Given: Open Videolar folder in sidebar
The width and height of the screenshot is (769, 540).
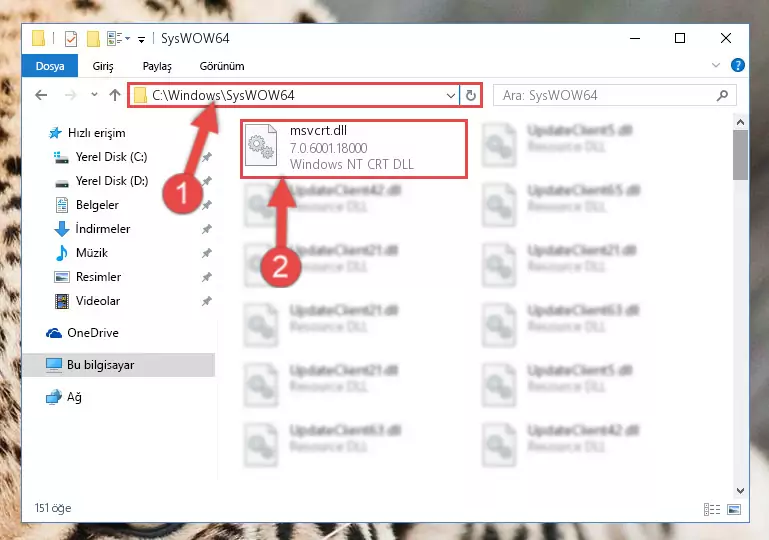Looking at the screenshot, I should tap(98, 301).
